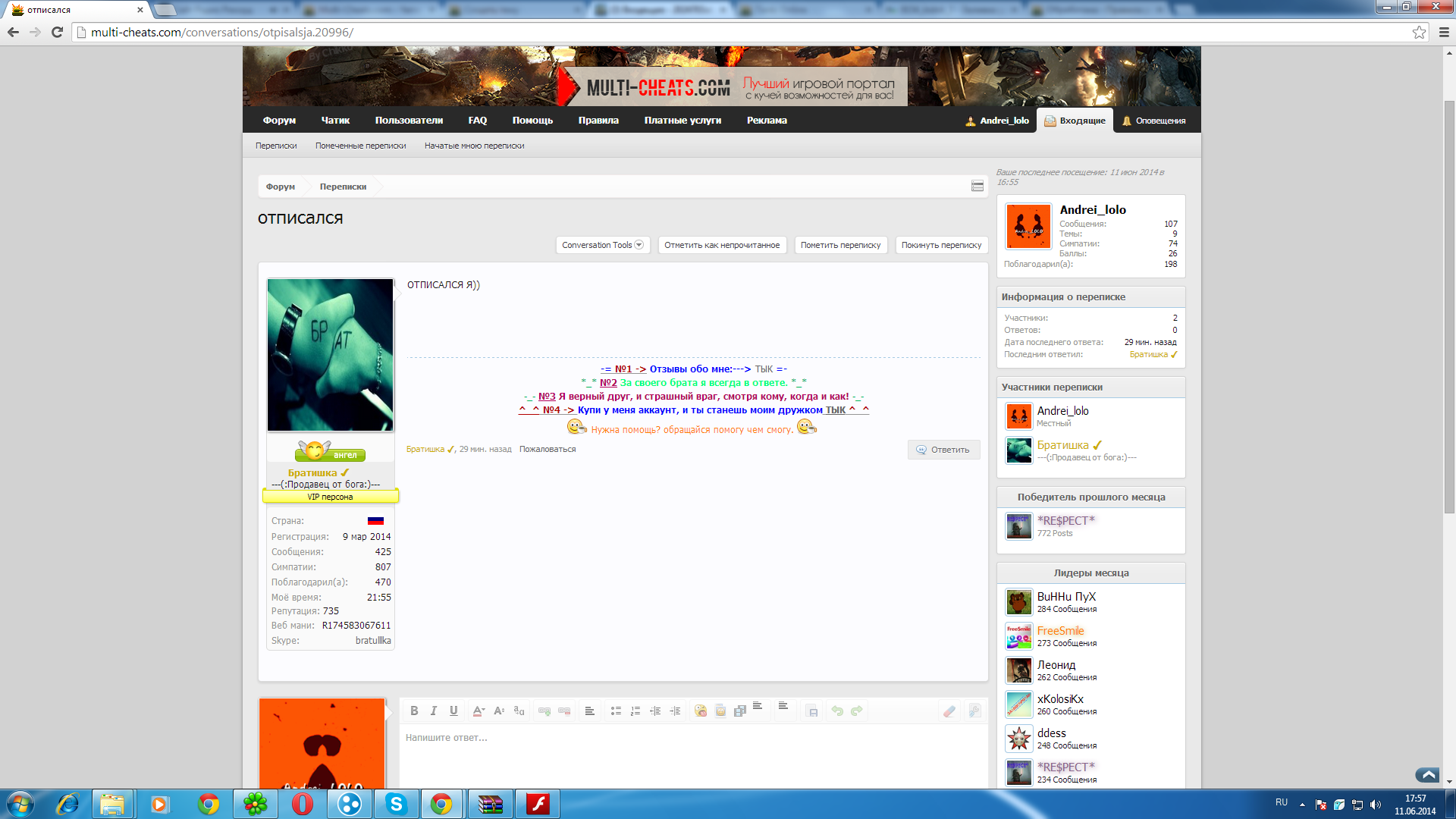Open the font size dropdown

pyautogui.click(x=499, y=711)
